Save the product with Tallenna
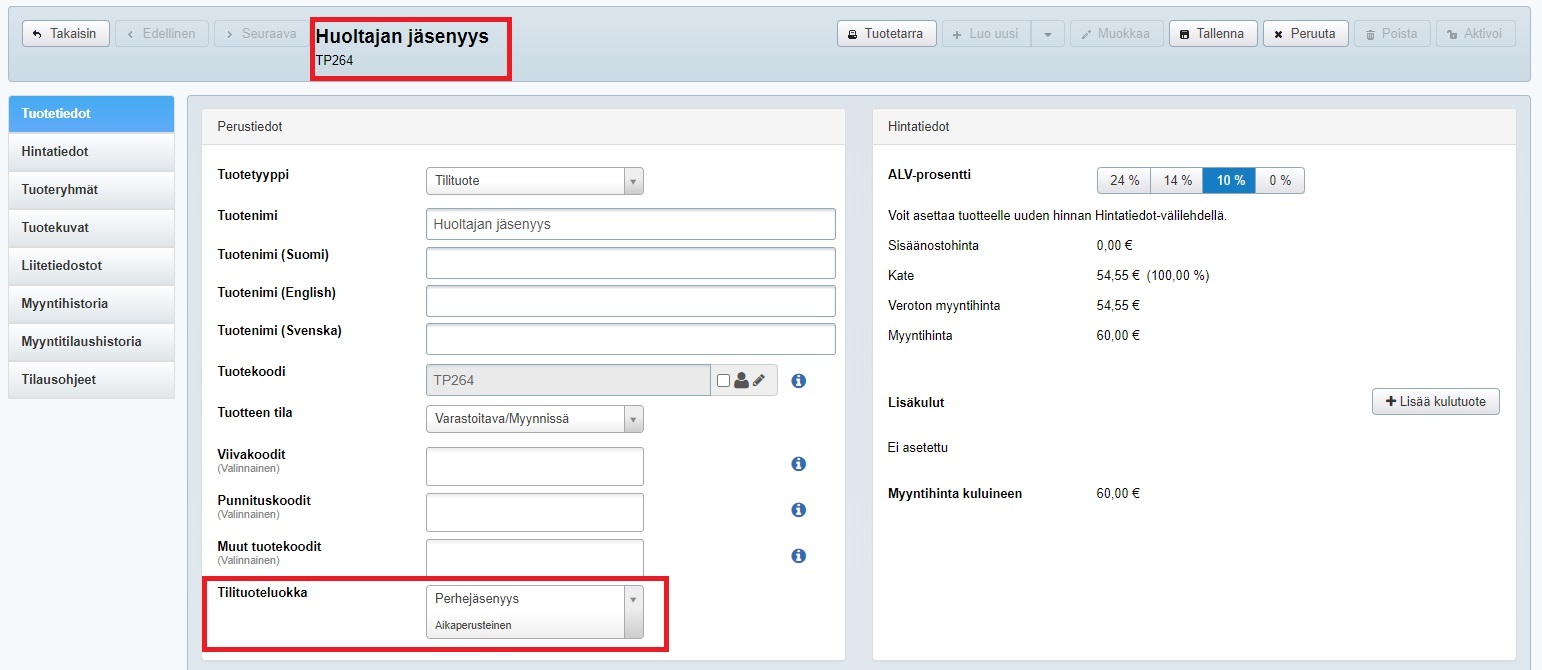Screen dimensions: 1542x670 [1212, 34]
